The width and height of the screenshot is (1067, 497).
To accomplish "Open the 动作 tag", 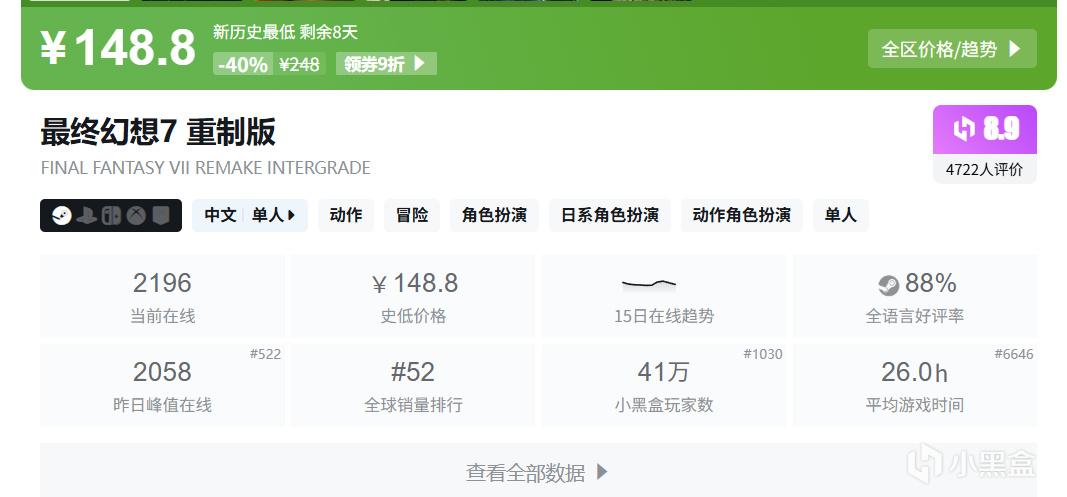I will coord(346,216).
